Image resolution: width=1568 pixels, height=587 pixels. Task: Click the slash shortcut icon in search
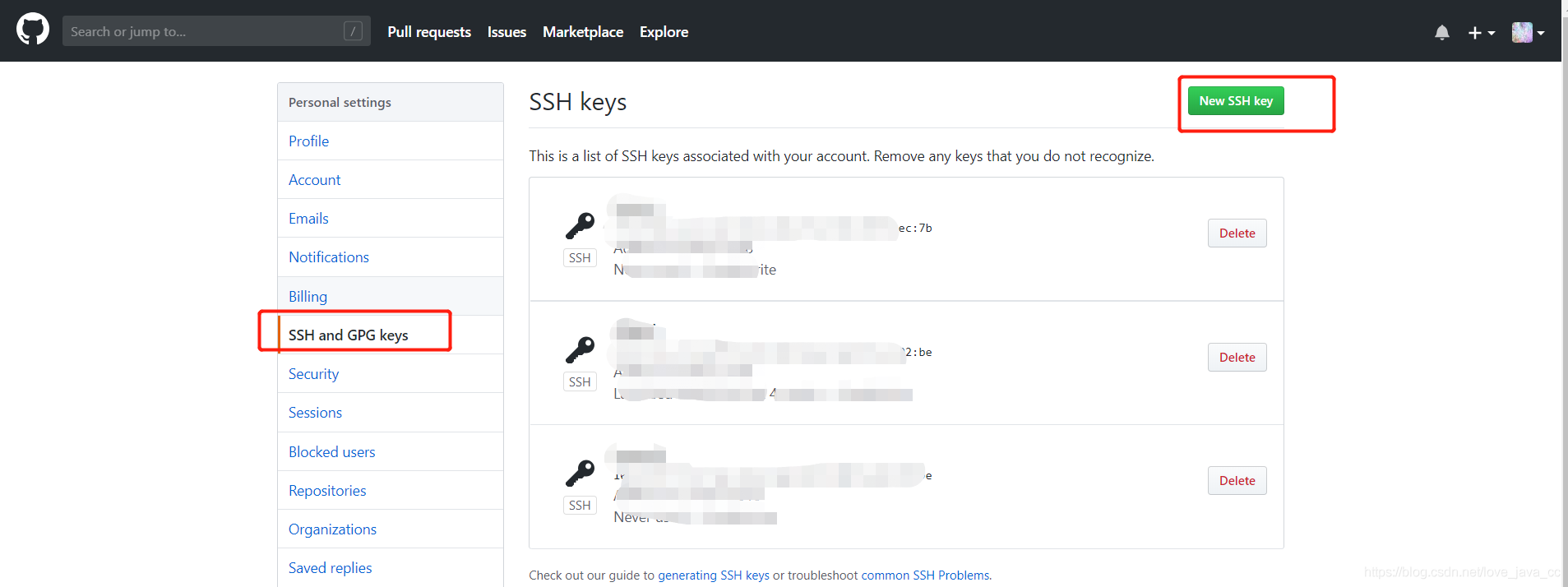[353, 31]
